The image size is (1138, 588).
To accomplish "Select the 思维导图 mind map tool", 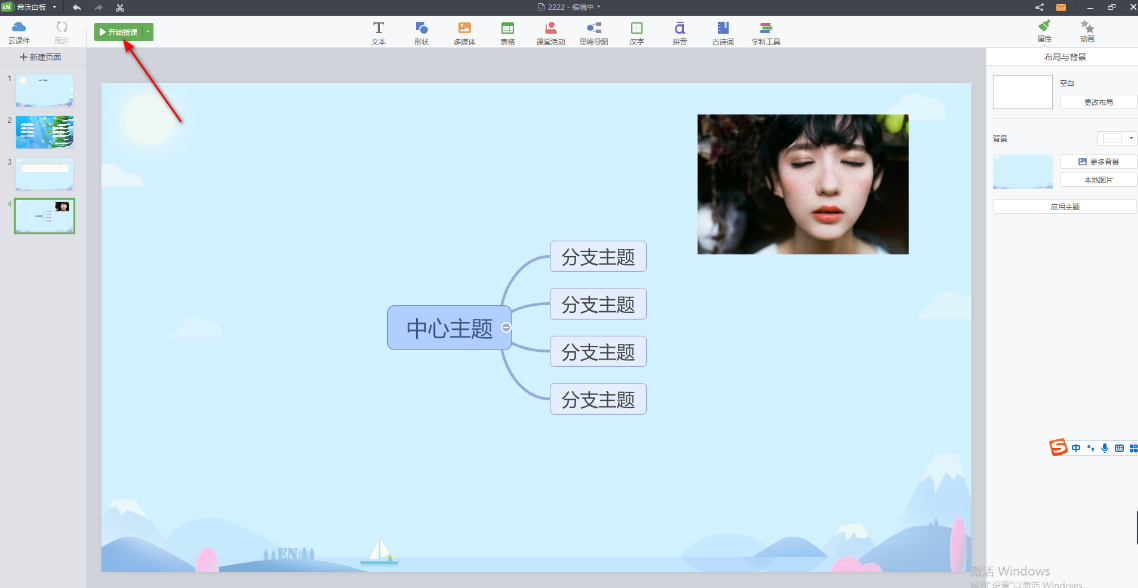I will [x=594, y=33].
